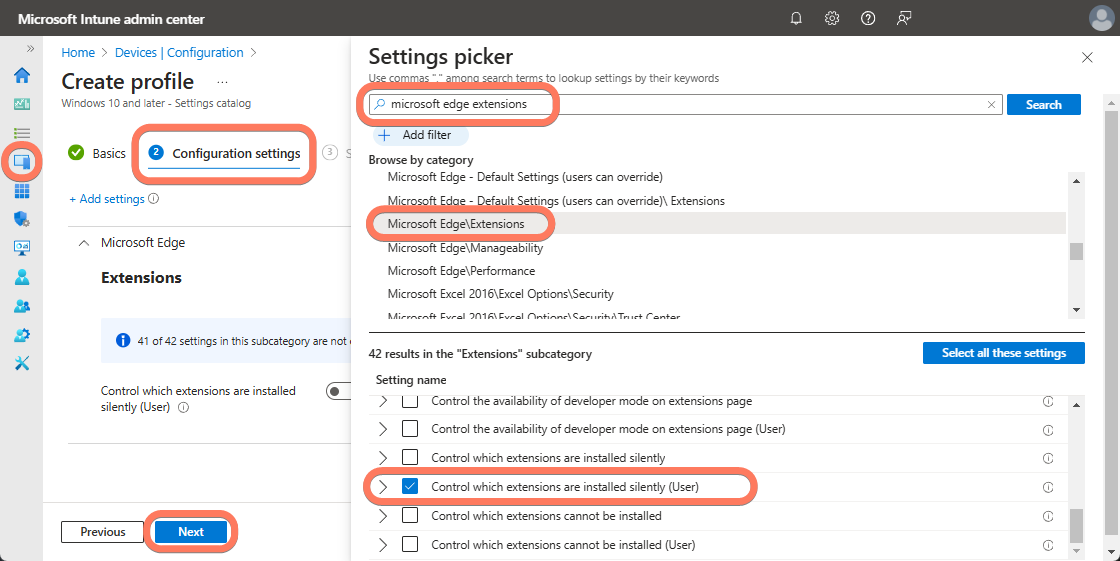Open Endpoint security shield icon in sidebar
Screen dimensions: 1120x561
pyautogui.click(x=22, y=218)
